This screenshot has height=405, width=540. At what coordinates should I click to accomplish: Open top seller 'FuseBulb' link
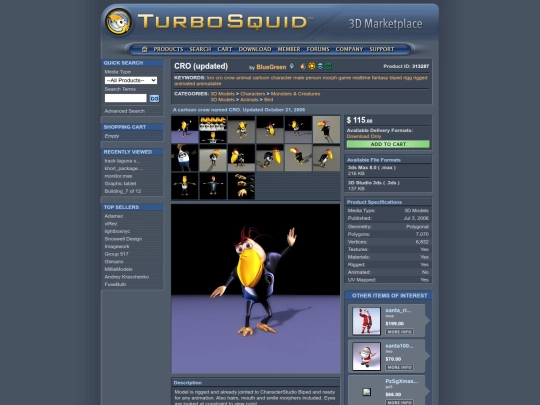(x=115, y=284)
